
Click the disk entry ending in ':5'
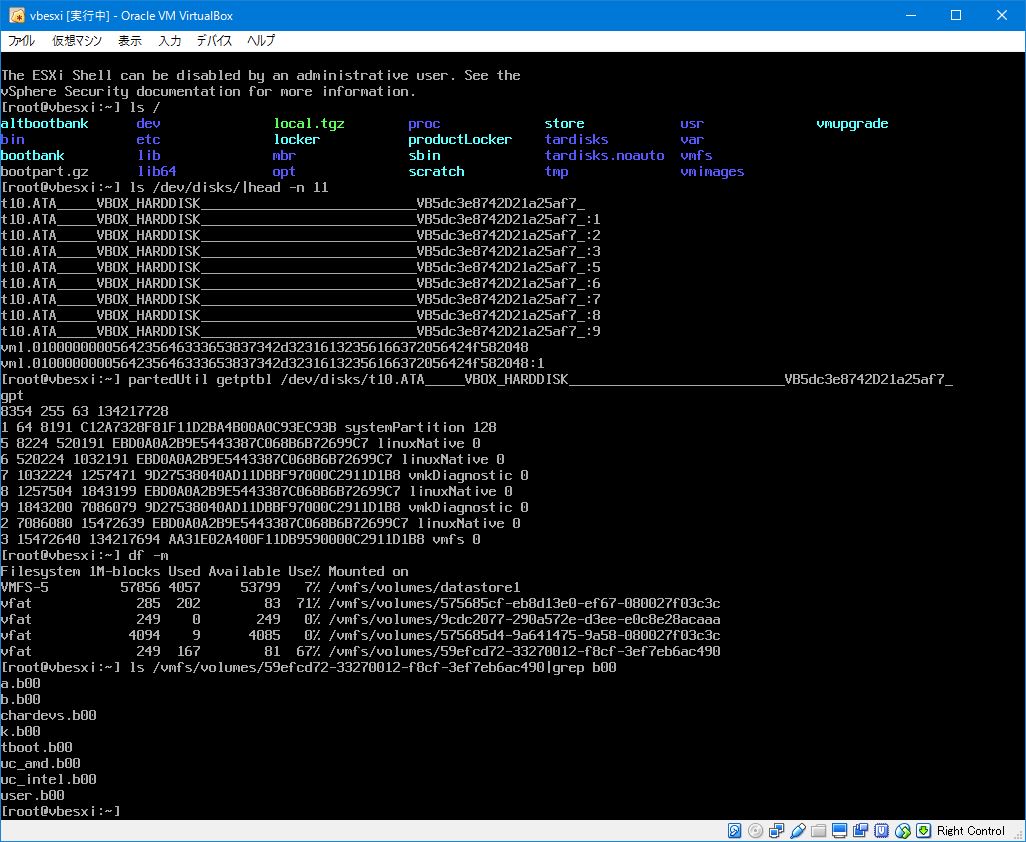coord(301,268)
